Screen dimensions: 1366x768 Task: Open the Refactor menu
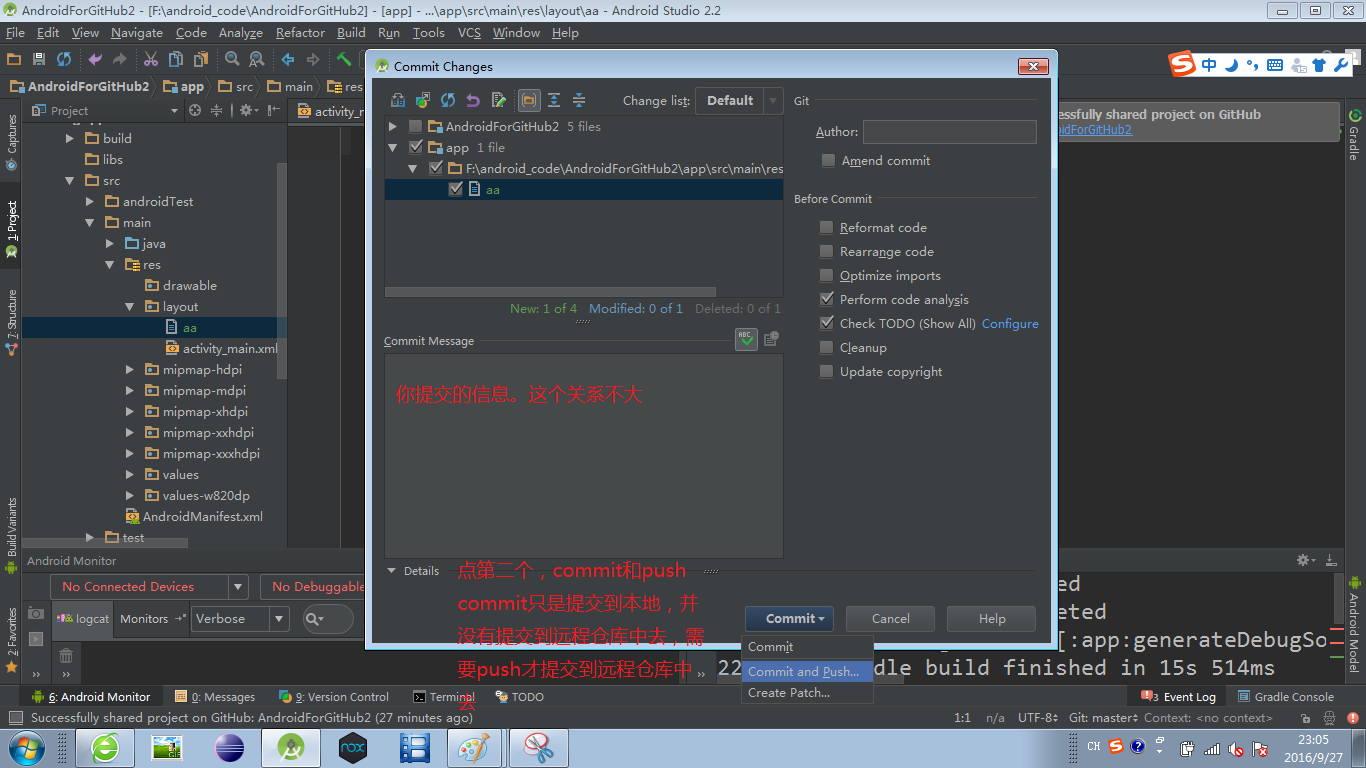pos(300,33)
